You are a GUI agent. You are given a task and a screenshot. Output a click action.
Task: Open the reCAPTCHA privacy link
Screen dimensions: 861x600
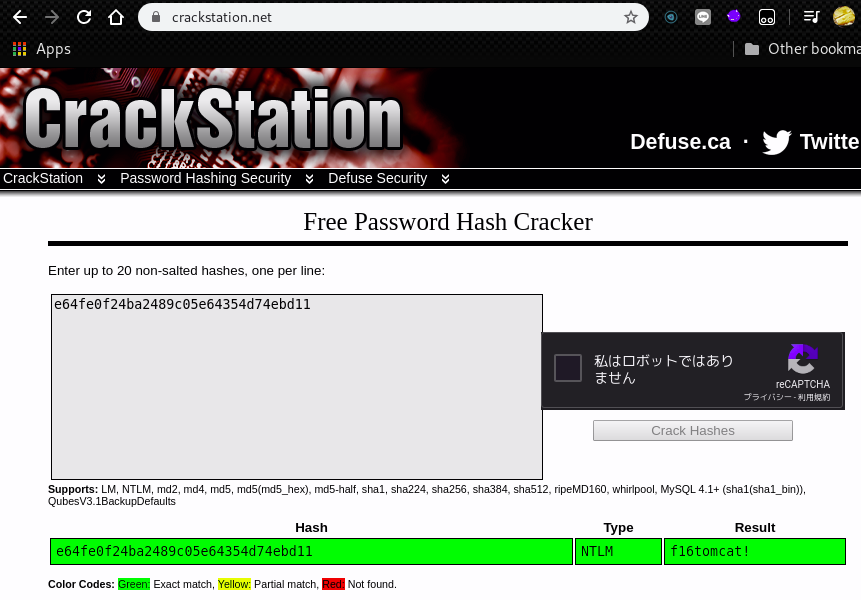click(x=767, y=397)
